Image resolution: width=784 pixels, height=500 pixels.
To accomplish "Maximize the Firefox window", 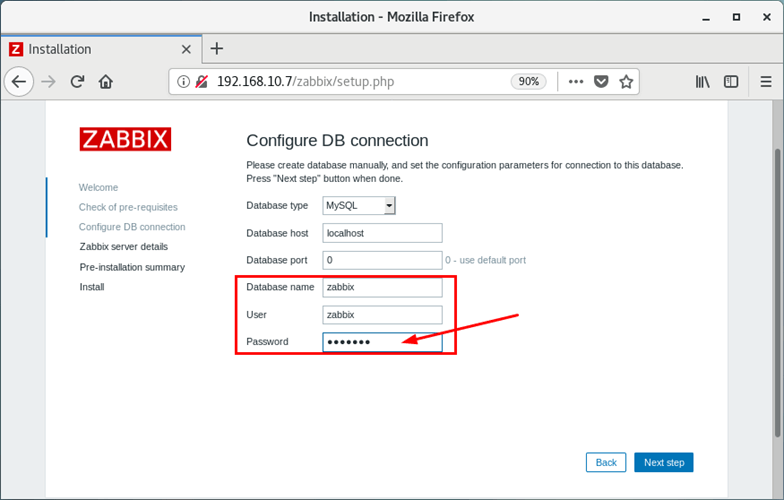I will [736, 17].
